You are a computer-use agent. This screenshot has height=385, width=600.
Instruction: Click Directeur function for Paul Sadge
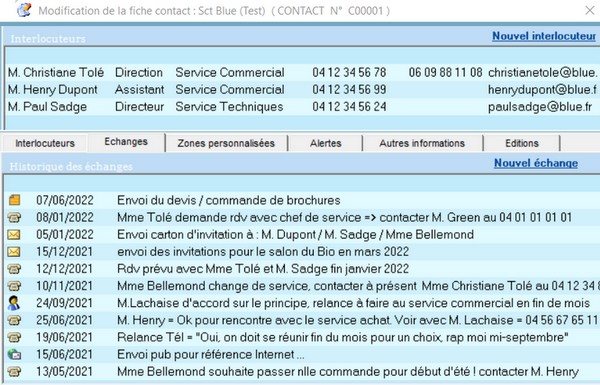point(140,106)
